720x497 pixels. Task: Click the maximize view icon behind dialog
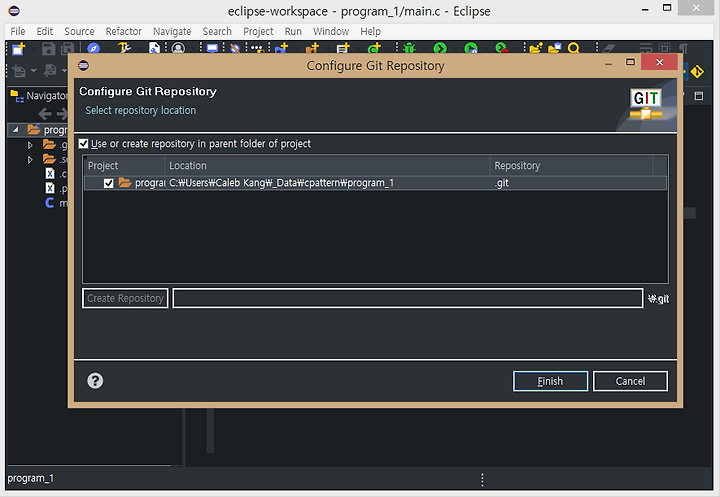pos(699,96)
